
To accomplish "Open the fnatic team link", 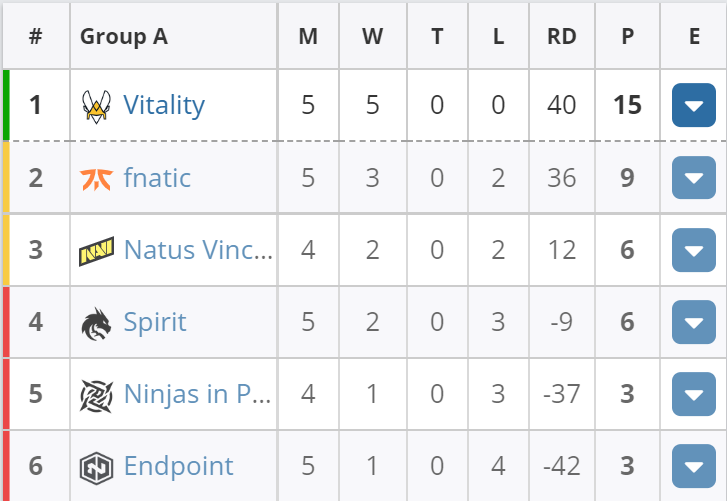I will tap(157, 179).
